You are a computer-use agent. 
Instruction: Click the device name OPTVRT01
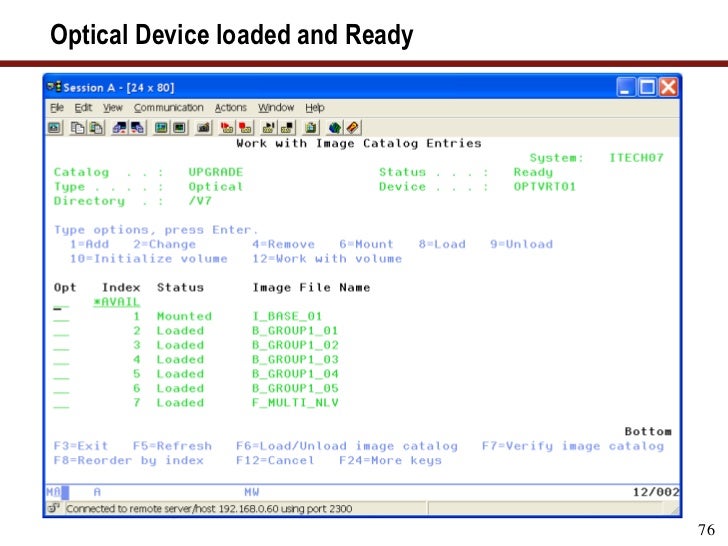[545, 187]
